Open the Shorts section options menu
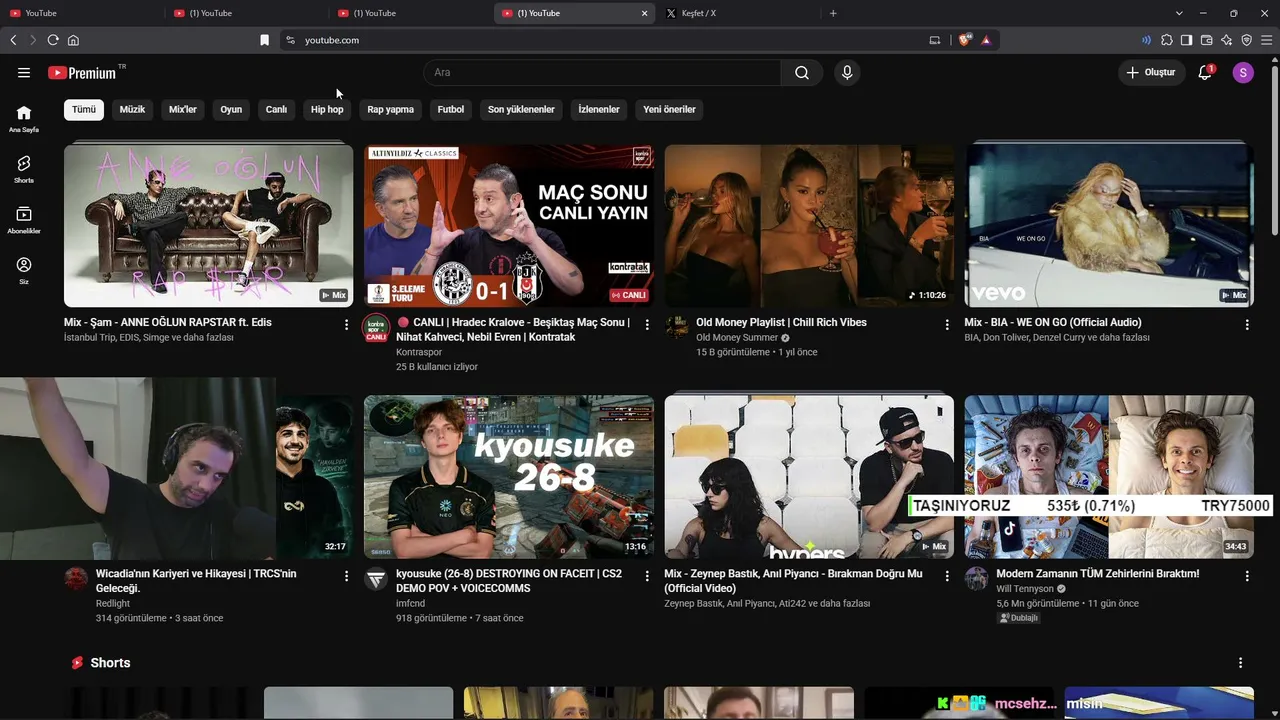The width and height of the screenshot is (1280, 720). tap(1240, 663)
